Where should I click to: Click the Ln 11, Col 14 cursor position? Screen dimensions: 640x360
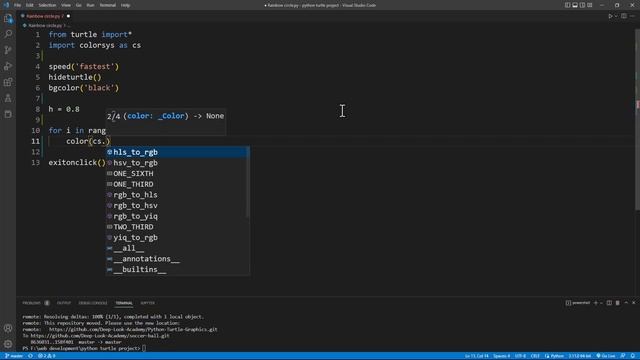coord(476,356)
